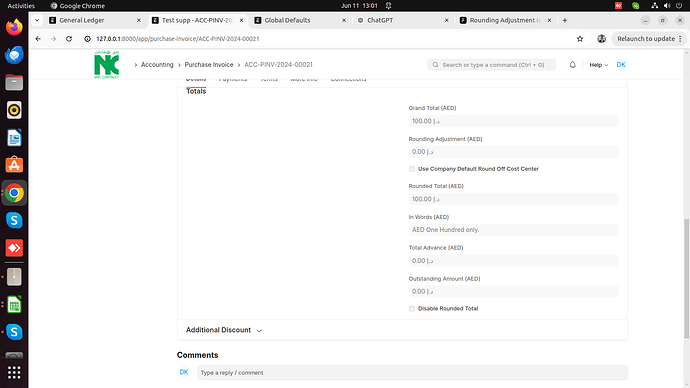Open the tab search dropdown arrow
This screenshot has height=388, width=690.
pos(37,20)
